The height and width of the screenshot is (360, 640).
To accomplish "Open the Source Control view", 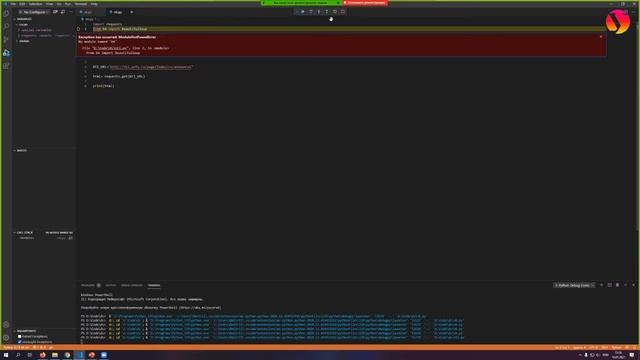I will click(x=6, y=40).
